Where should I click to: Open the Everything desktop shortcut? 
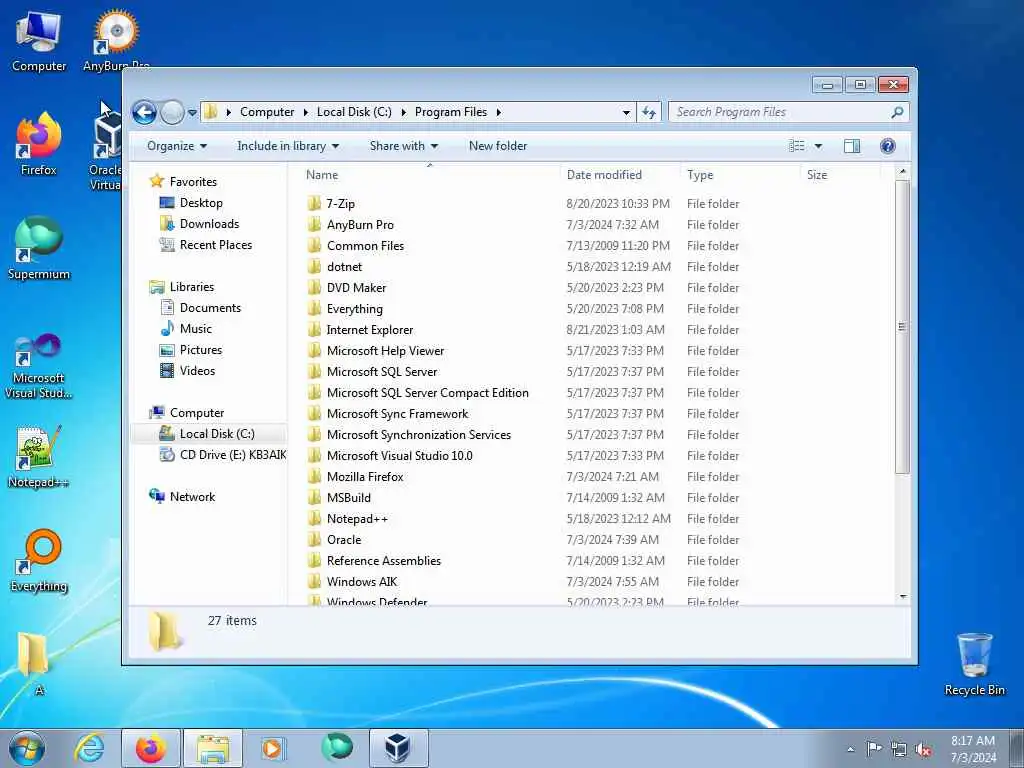39,561
